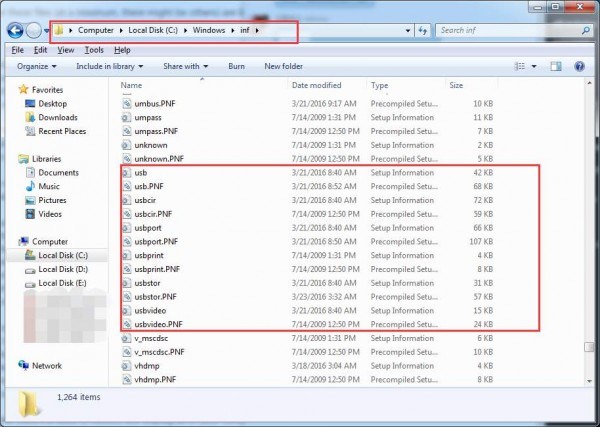This screenshot has width=600, height=427.
Task: Sort by Size column header
Action: 456,85
